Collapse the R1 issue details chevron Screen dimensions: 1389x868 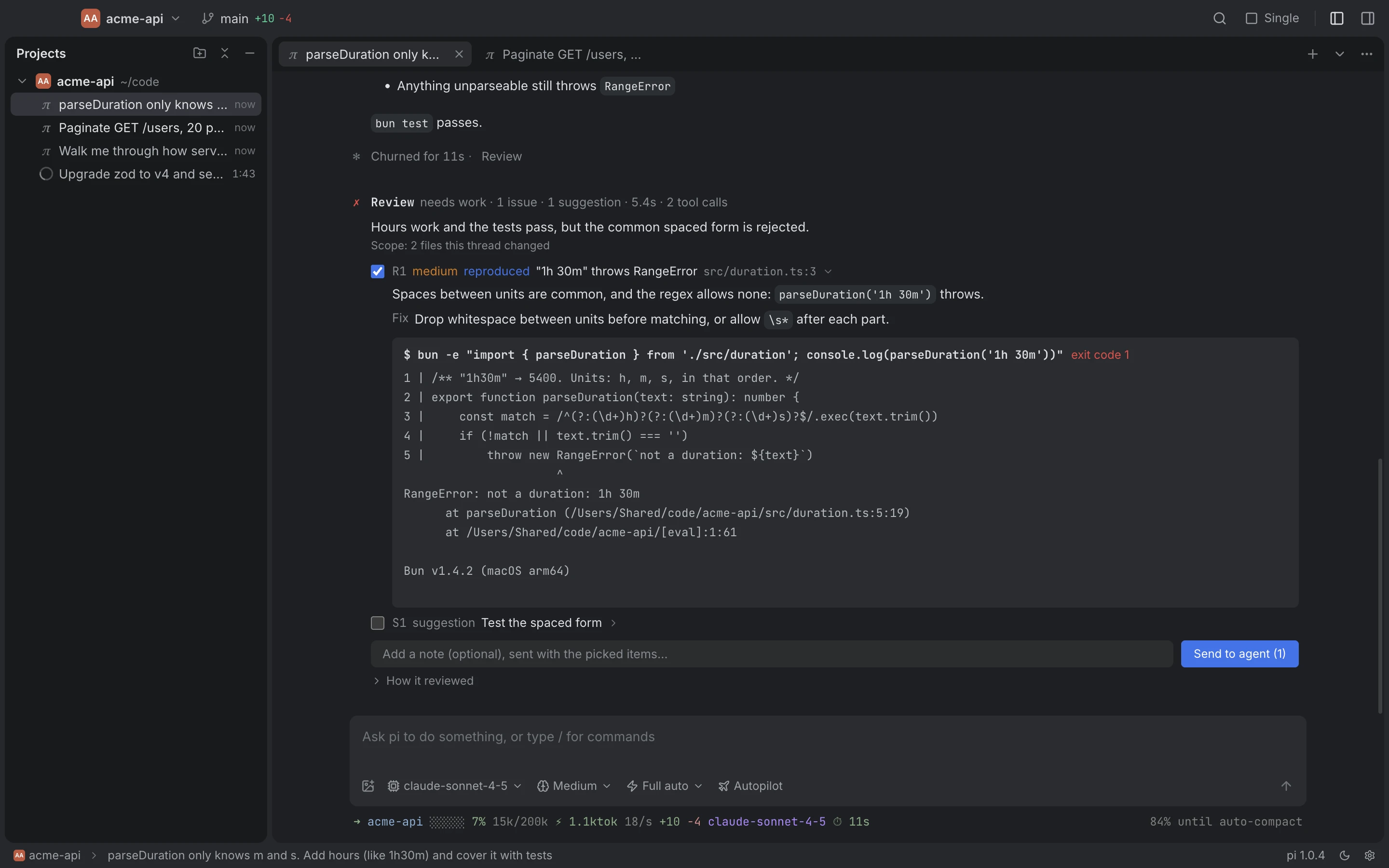click(x=828, y=271)
